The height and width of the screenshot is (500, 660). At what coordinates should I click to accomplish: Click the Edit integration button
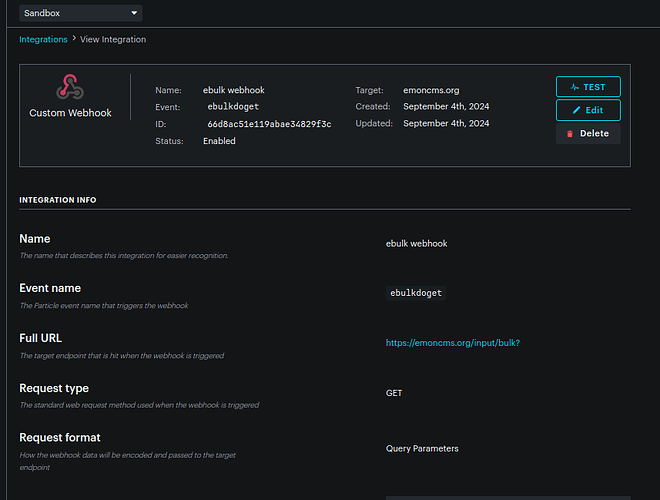tap(588, 110)
